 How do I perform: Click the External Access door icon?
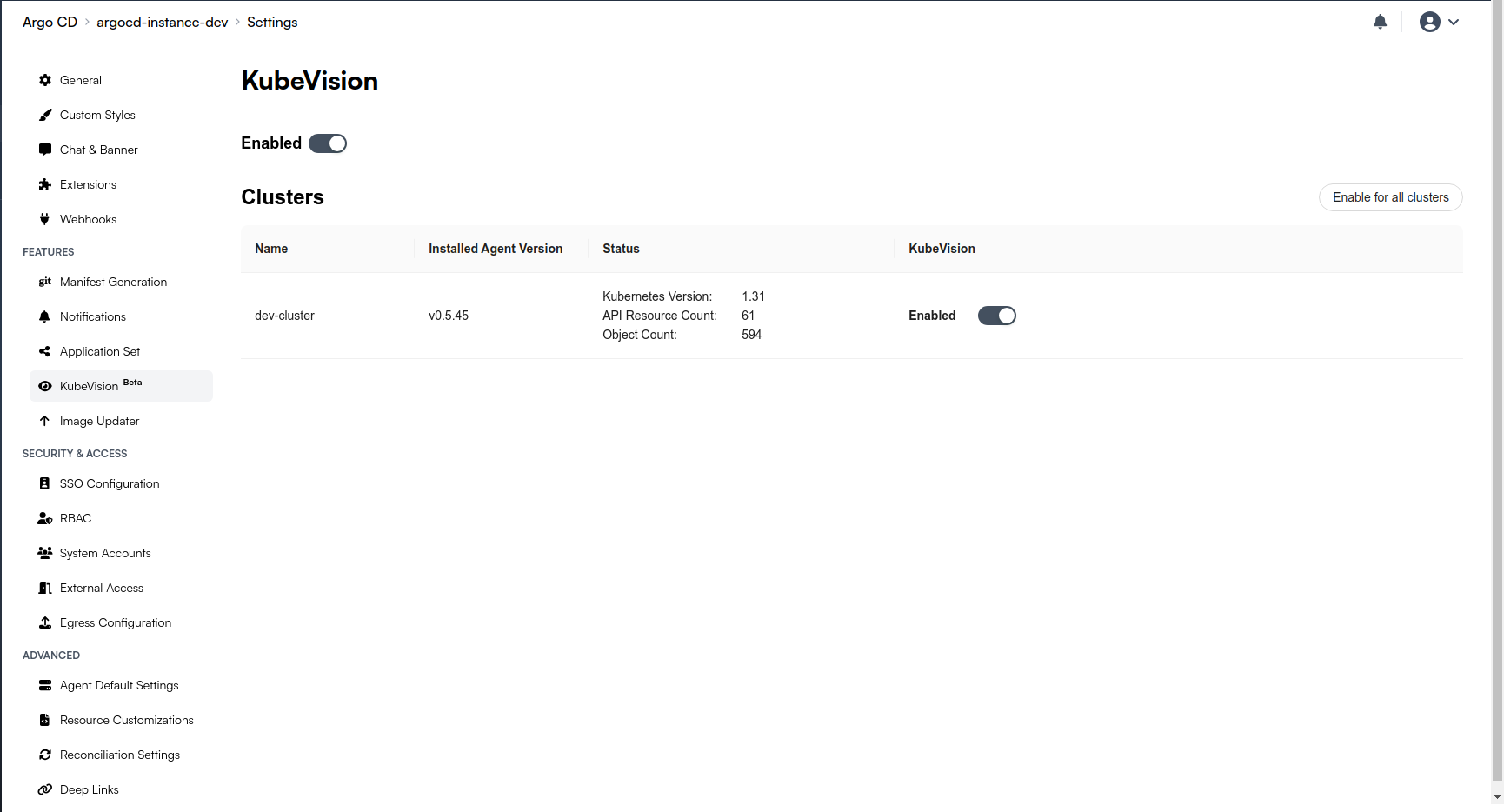(45, 588)
